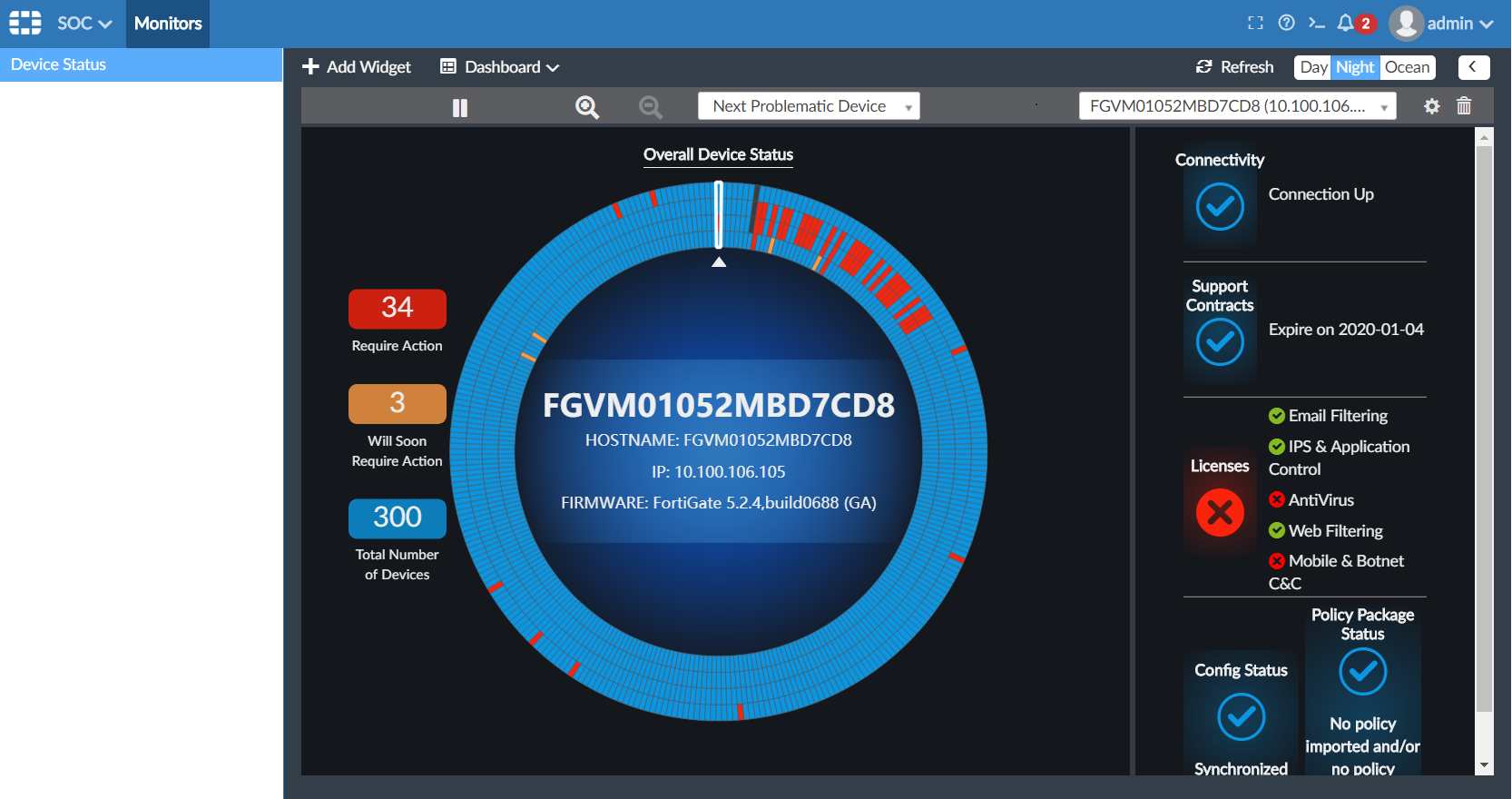Click the scrollbar down arrow in status panel
Screen dimensions: 1512x799
[1485, 766]
